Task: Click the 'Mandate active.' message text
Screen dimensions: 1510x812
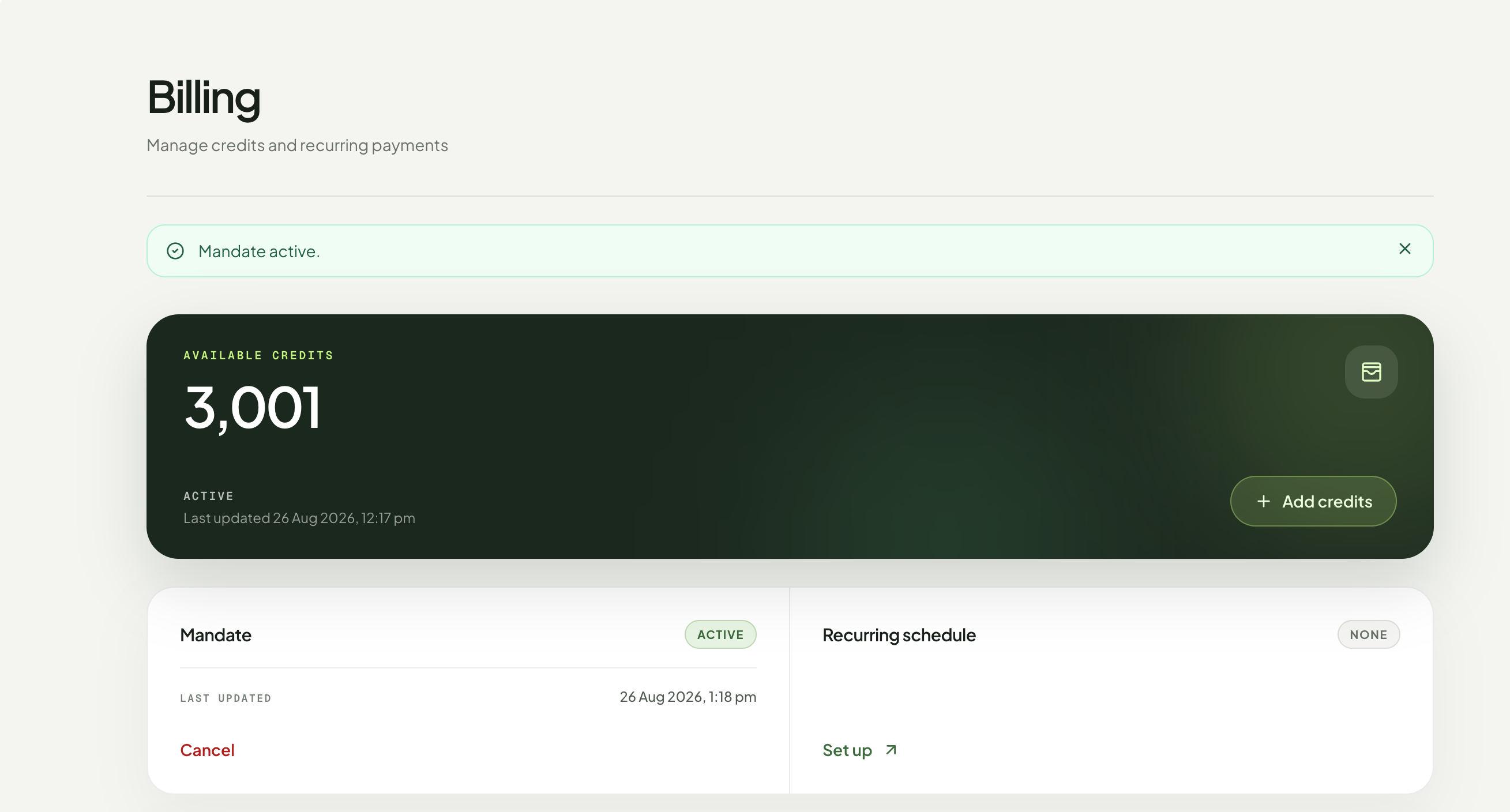Action: 259,251
